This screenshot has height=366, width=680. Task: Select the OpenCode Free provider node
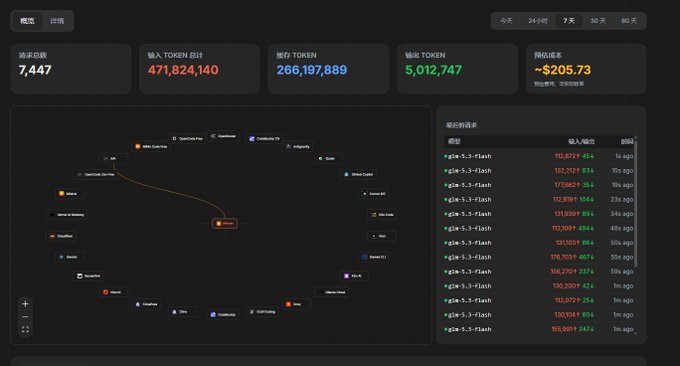(x=187, y=139)
